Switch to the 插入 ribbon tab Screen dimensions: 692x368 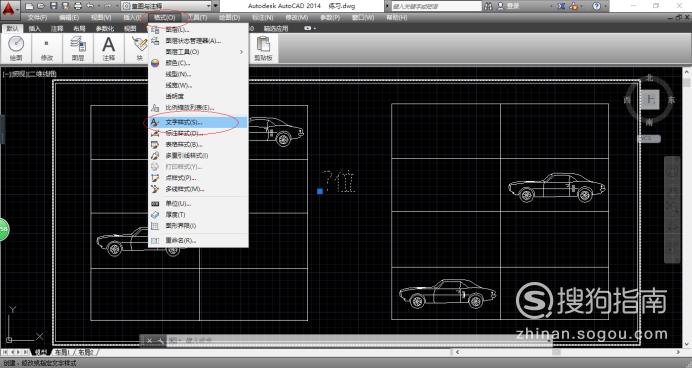pos(34,29)
